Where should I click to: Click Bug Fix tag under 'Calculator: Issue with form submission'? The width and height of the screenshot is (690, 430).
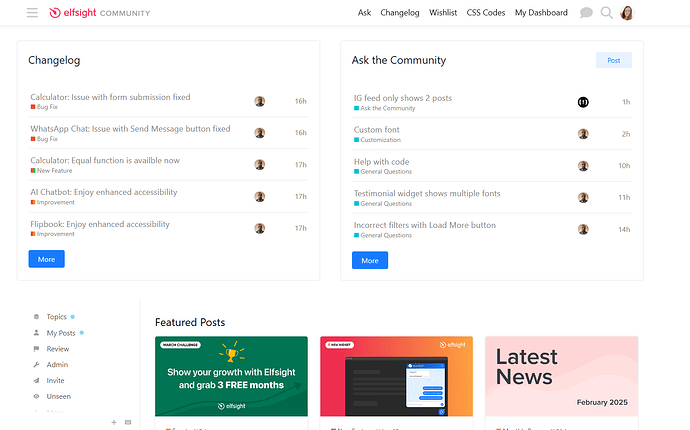click(x=44, y=107)
